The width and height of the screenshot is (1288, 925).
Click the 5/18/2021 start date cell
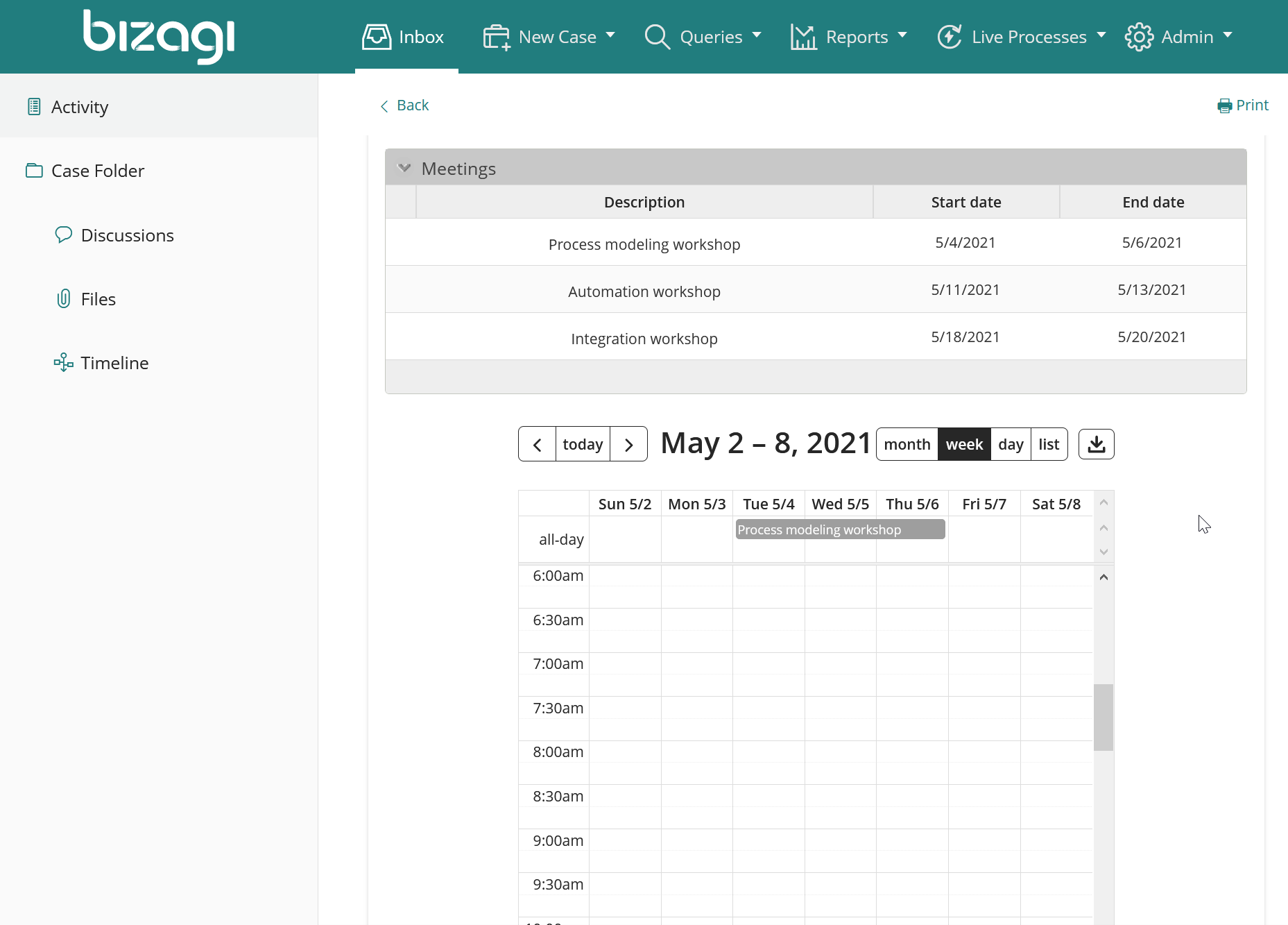click(965, 337)
